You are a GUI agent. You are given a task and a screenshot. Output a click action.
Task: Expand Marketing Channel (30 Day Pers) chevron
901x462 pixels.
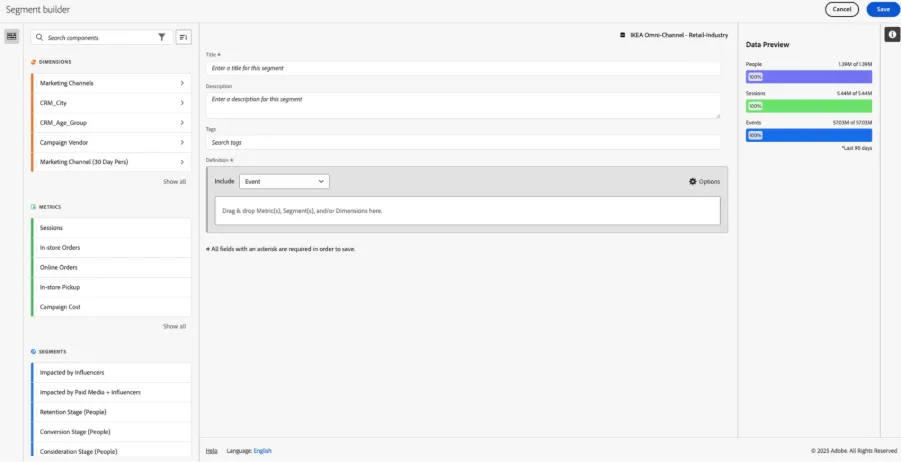[182, 162]
